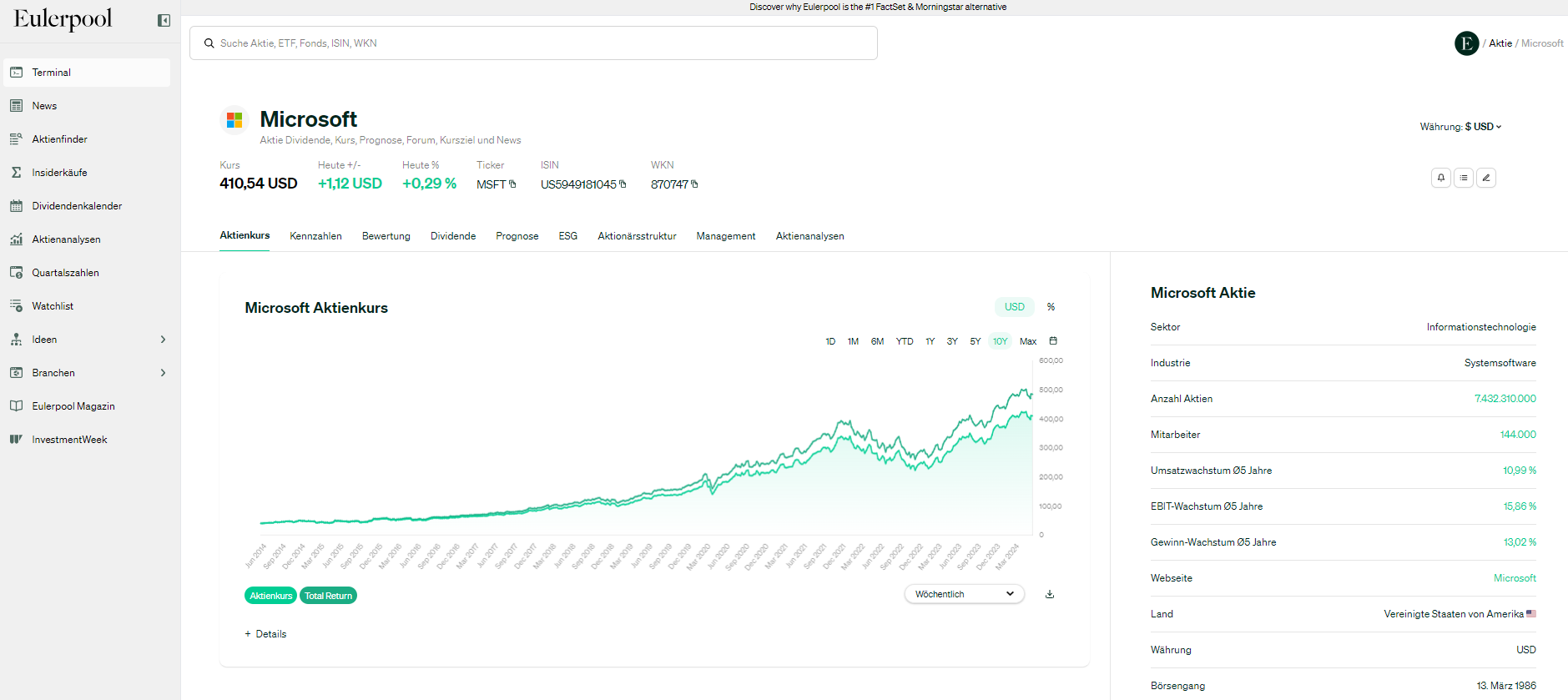Image resolution: width=1568 pixels, height=700 pixels.
Task: Expand chart Details section
Action: 265,634
